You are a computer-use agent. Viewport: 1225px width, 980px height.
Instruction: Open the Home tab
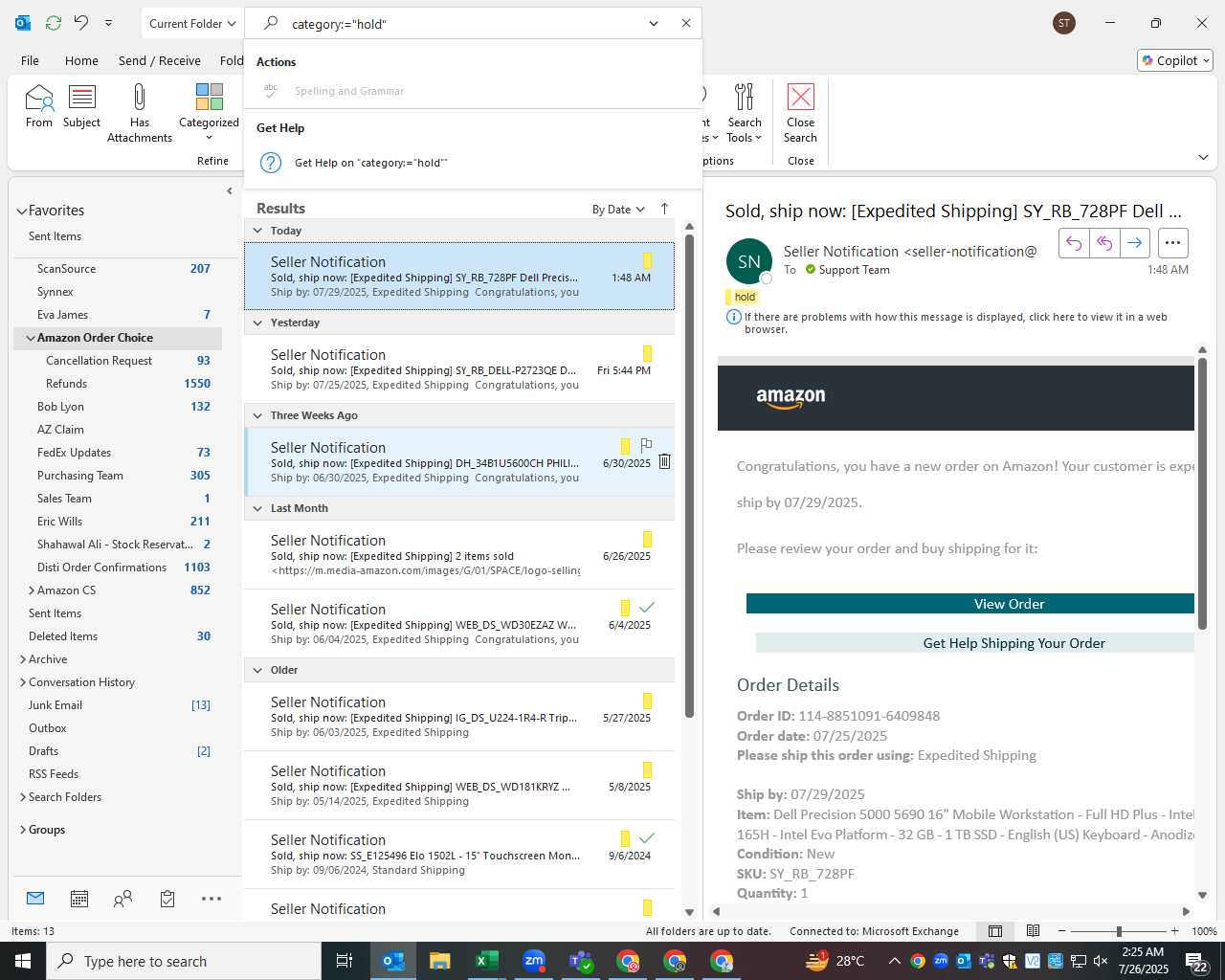(x=81, y=60)
